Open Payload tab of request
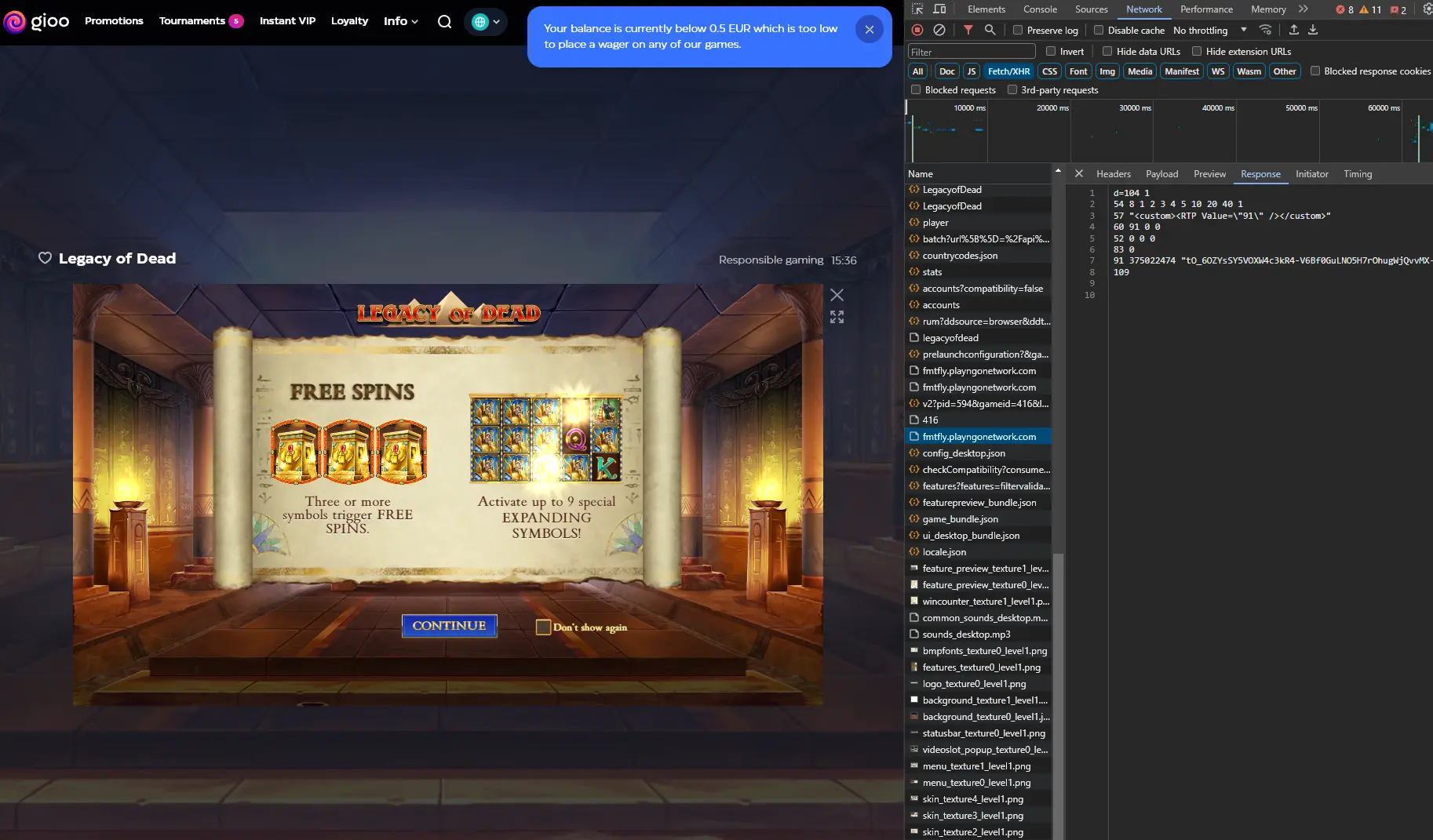The image size is (1433, 840). tap(1161, 174)
